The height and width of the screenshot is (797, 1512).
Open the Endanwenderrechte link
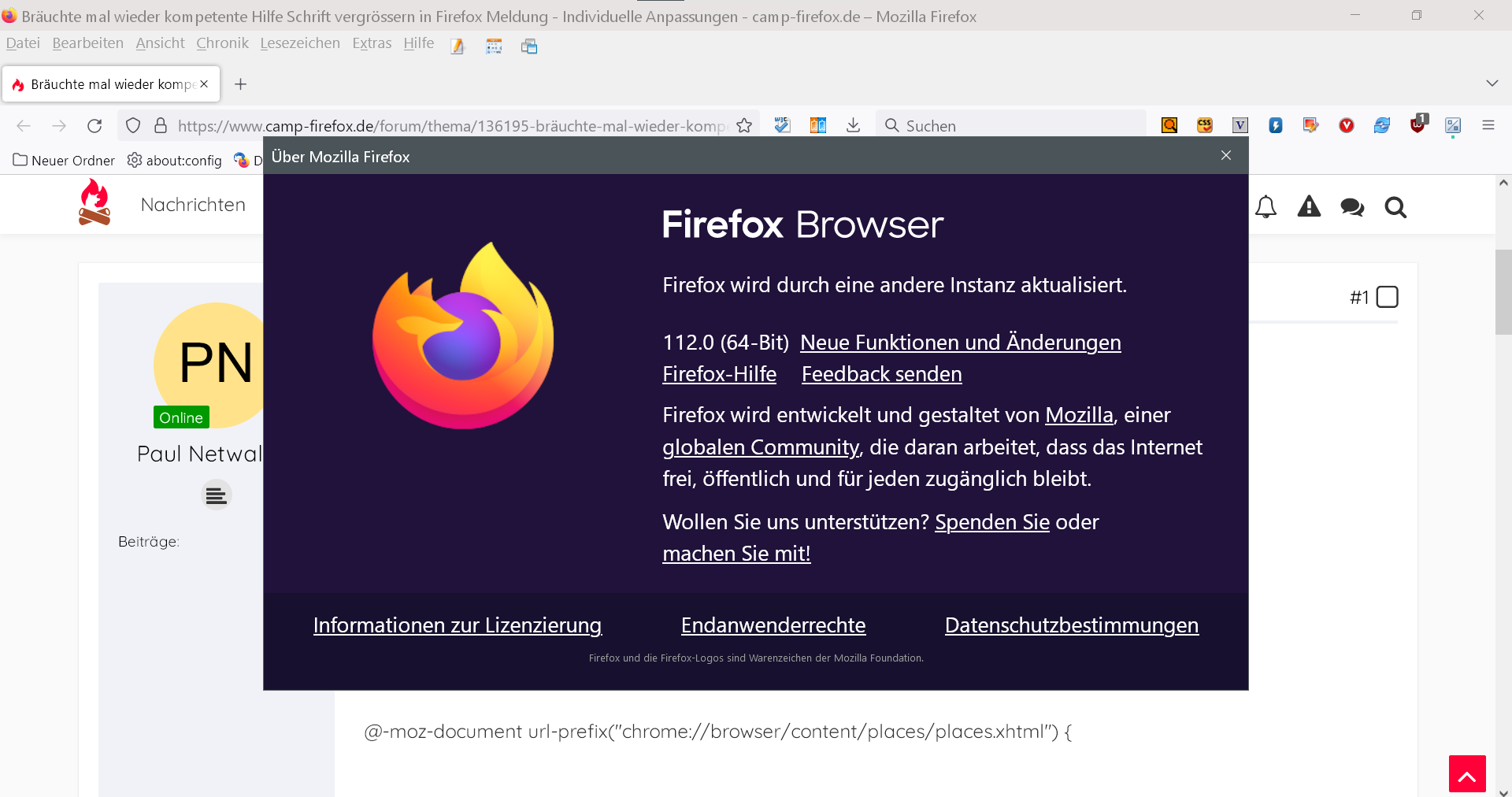pyautogui.click(x=773, y=625)
